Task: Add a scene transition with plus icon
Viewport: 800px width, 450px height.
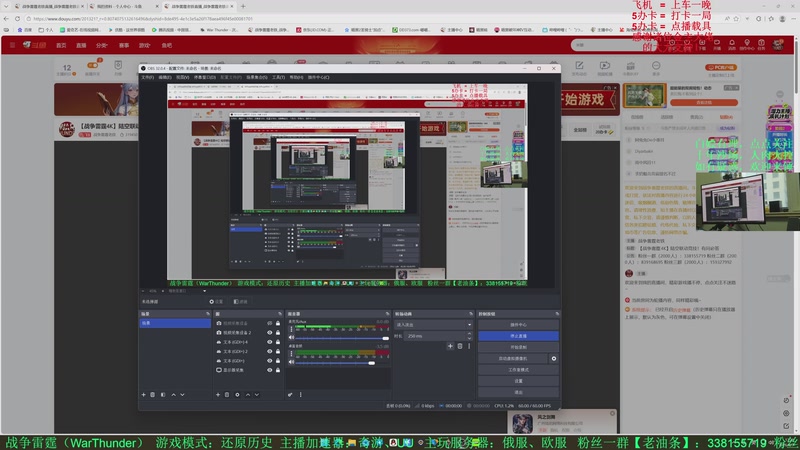Action: point(450,346)
